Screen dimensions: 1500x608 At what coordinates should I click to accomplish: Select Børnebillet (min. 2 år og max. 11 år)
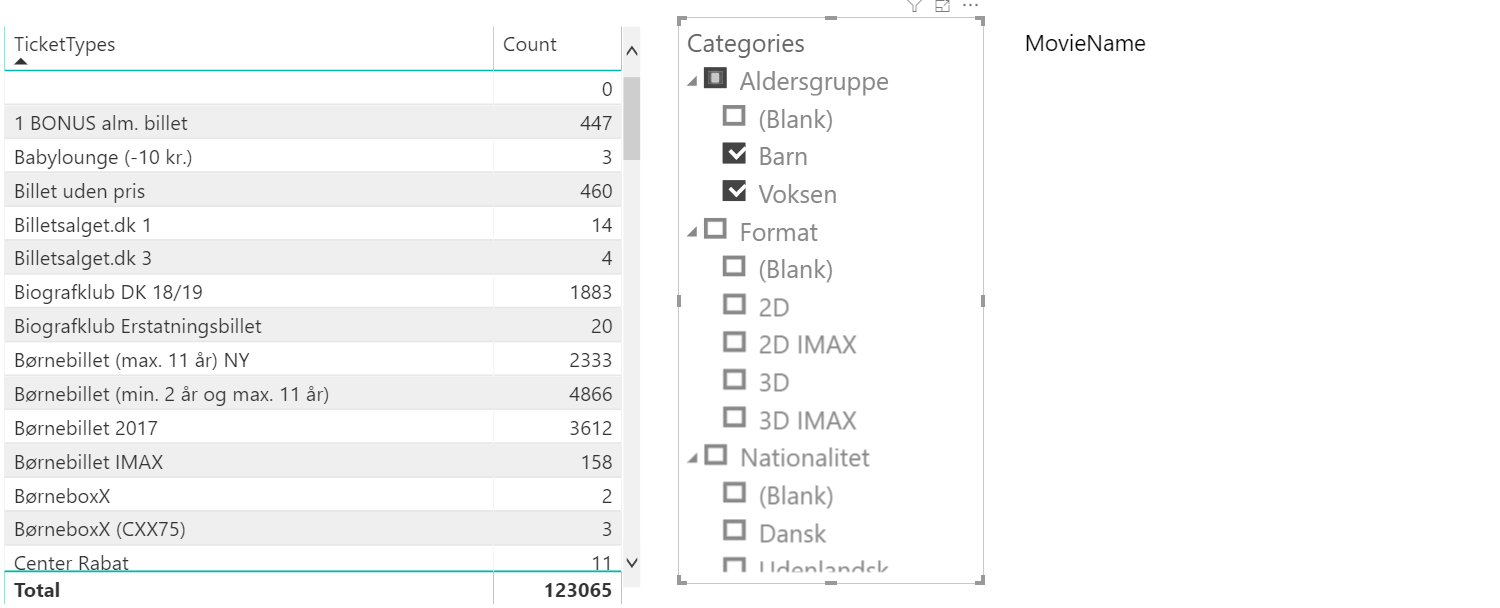pyautogui.click(x=313, y=394)
